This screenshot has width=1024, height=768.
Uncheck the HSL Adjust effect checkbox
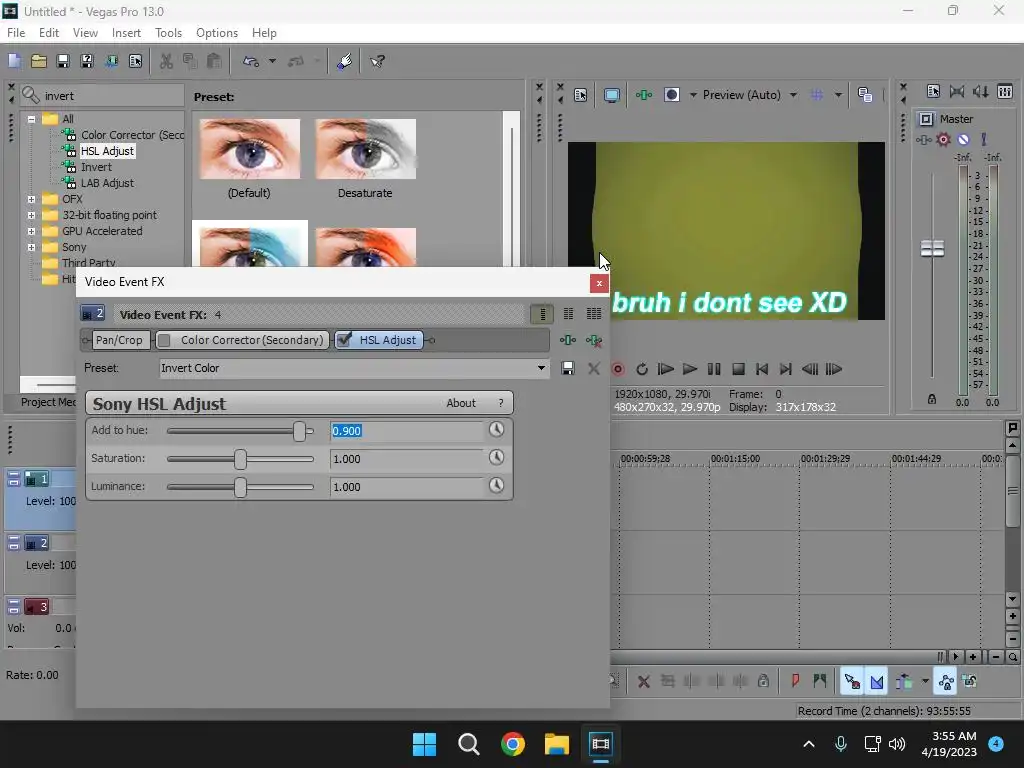pyautogui.click(x=344, y=340)
